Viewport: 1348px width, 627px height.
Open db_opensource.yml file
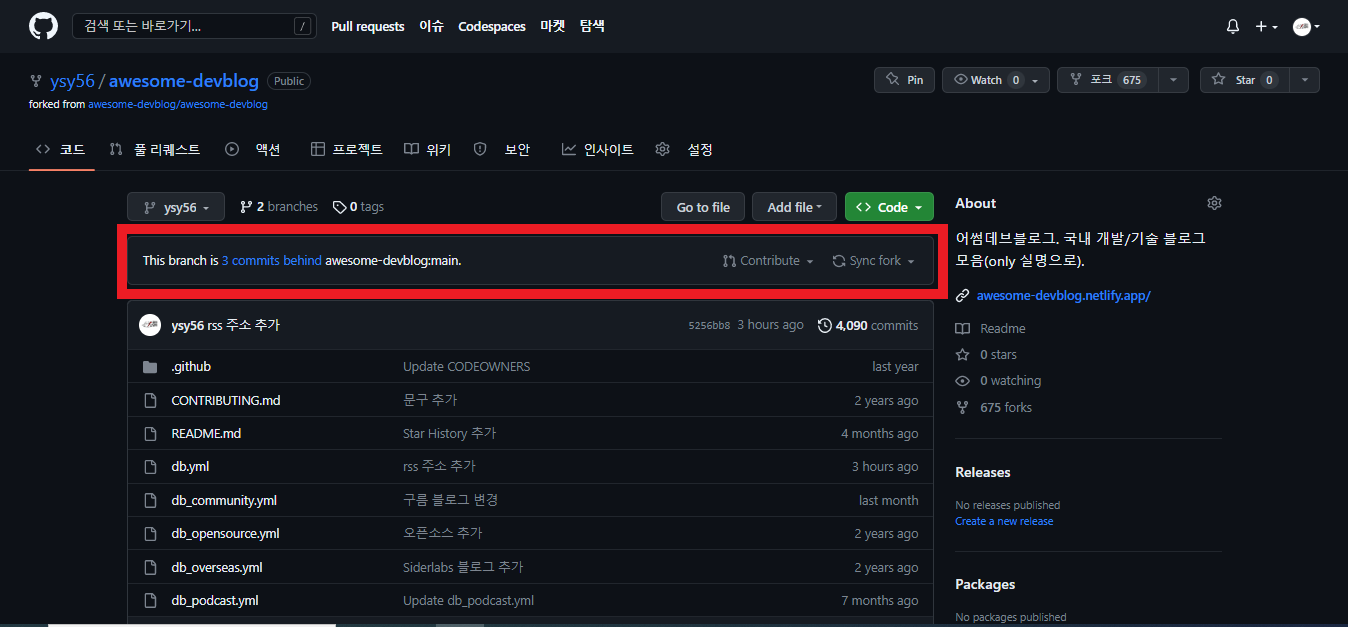click(x=225, y=533)
